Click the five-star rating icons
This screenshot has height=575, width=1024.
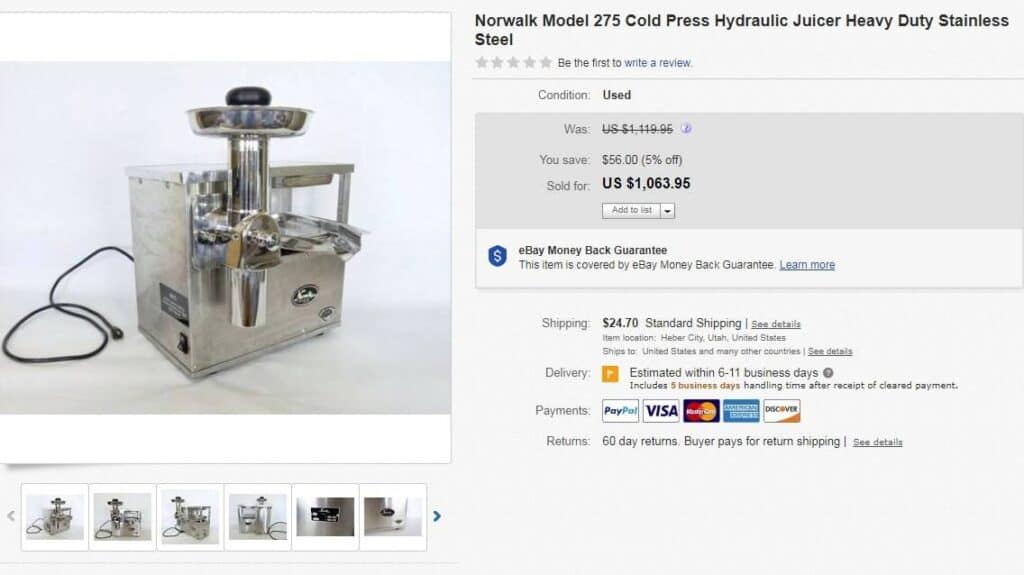513,63
